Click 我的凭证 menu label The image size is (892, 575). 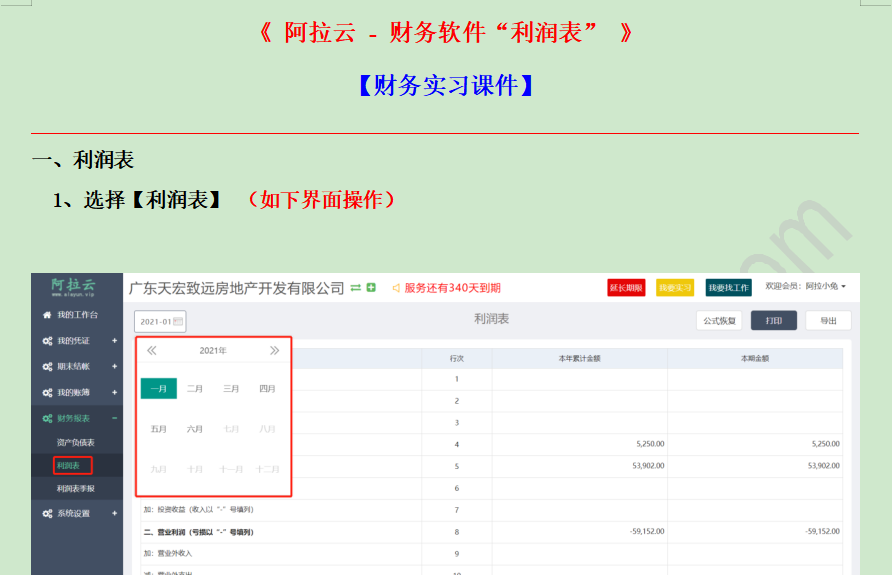(73, 341)
